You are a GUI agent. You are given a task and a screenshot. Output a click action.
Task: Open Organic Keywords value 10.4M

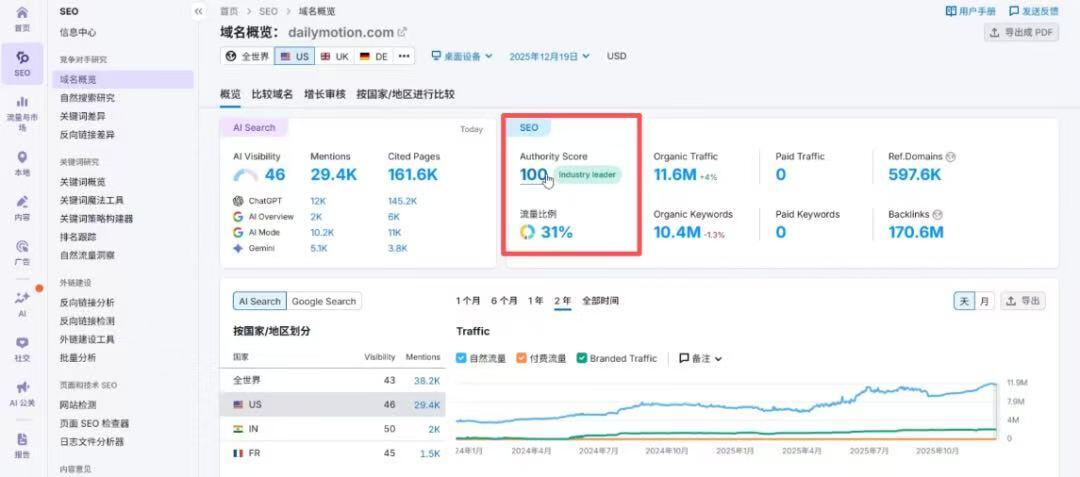pos(677,232)
